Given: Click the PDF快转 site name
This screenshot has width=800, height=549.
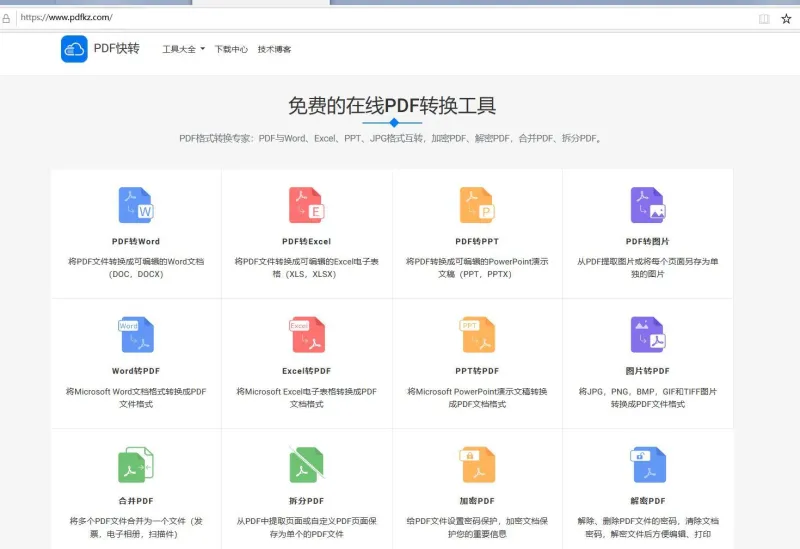Looking at the screenshot, I should point(117,48).
